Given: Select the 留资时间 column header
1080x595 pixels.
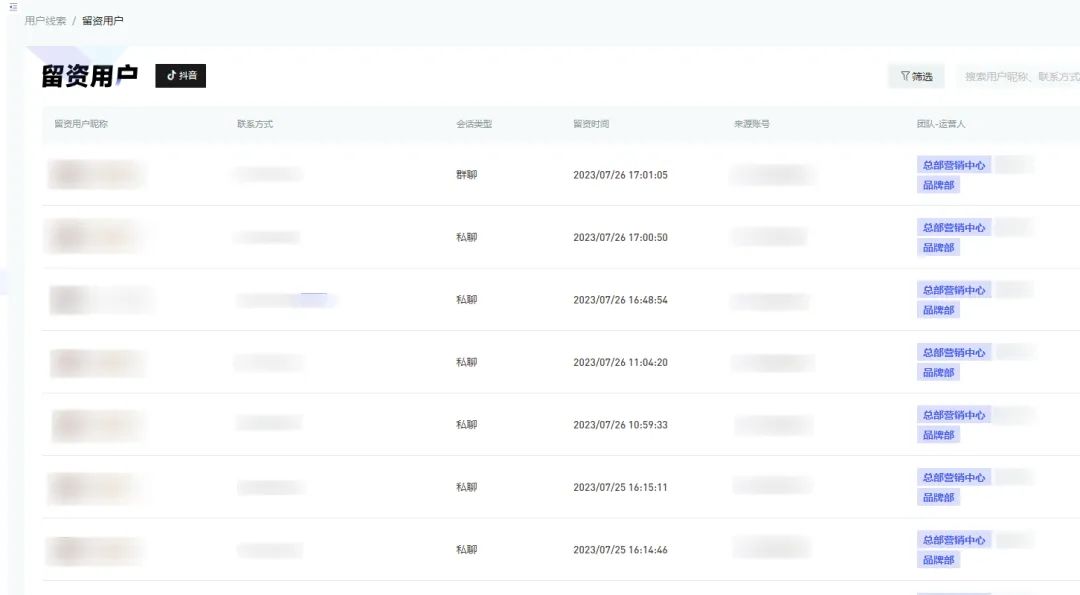Looking at the screenshot, I should pos(591,124).
